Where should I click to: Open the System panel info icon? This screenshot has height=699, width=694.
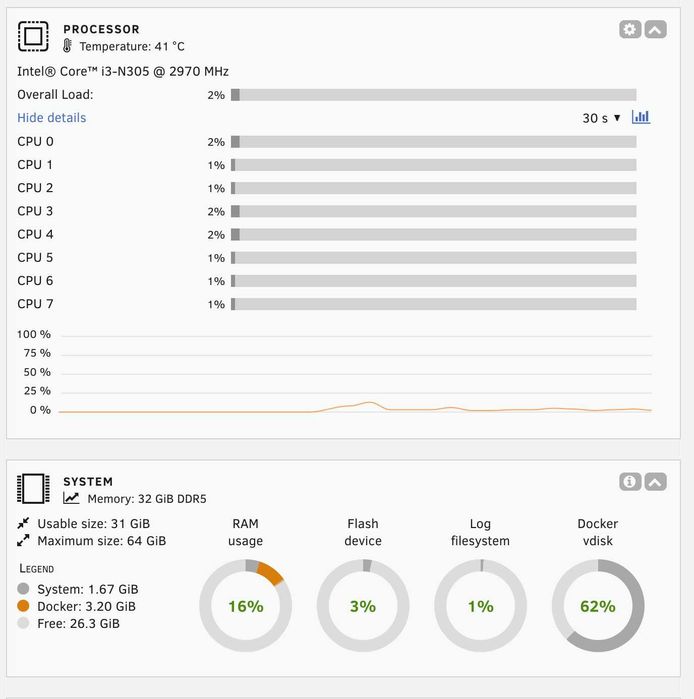tap(629, 482)
